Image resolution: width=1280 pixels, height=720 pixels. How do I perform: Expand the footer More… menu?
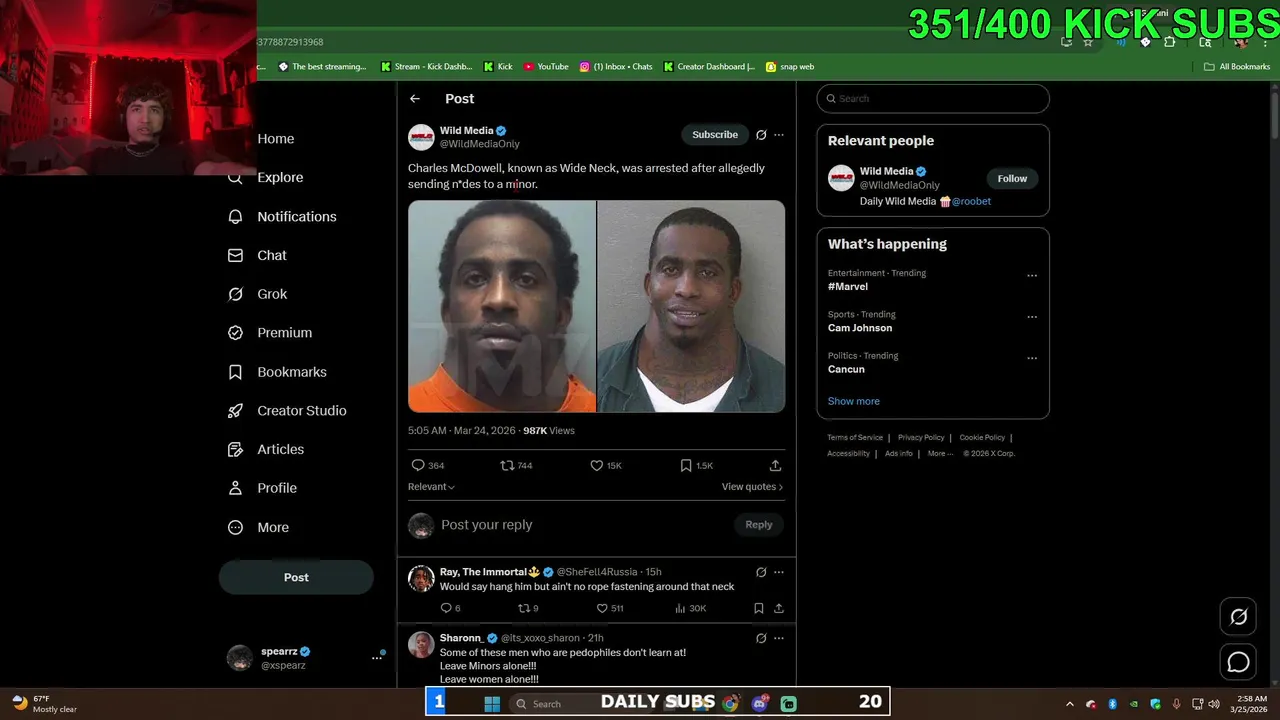coord(940,453)
